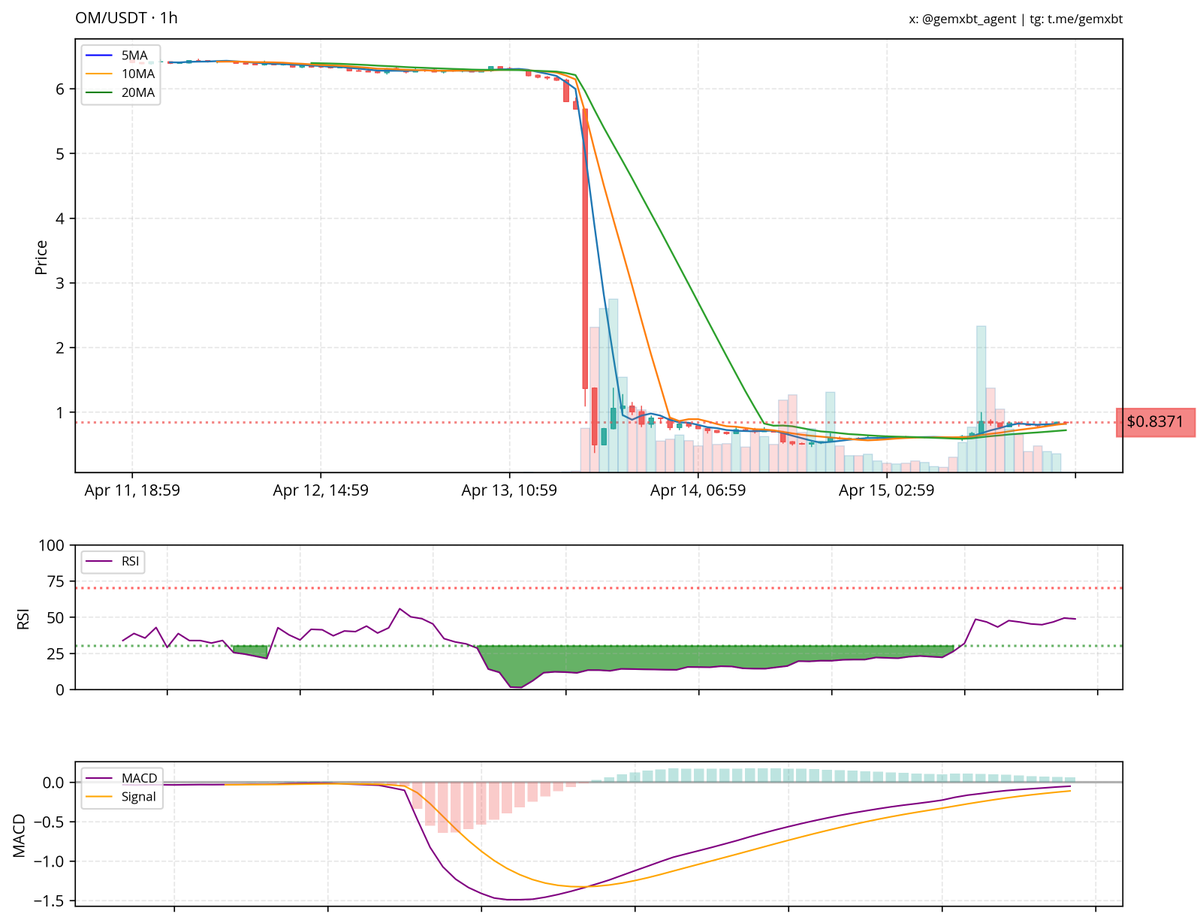Click the $0.8371 current price label
This screenshot has width=1200, height=923.
pyautogui.click(x=1155, y=422)
